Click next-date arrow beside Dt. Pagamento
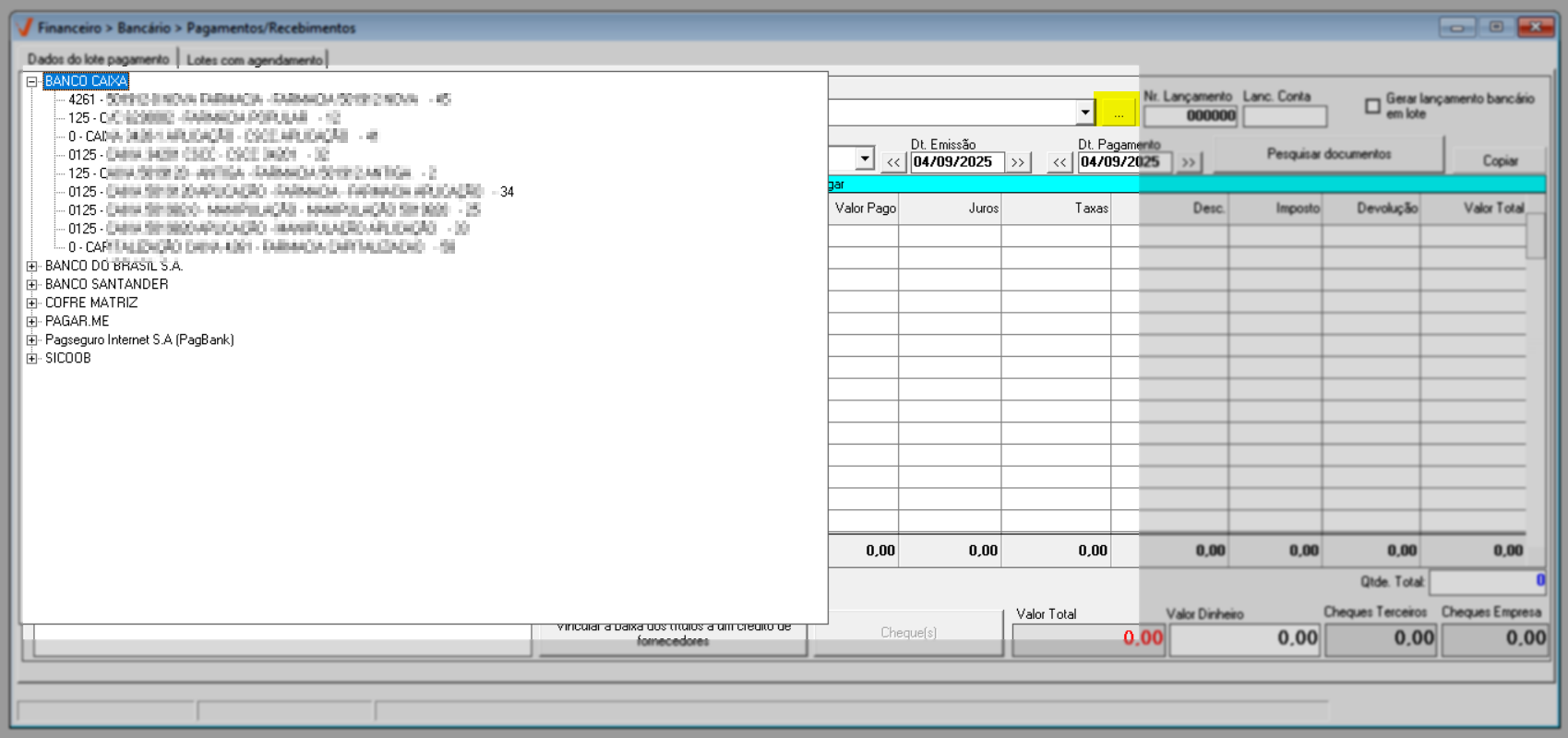 pos(1189,162)
